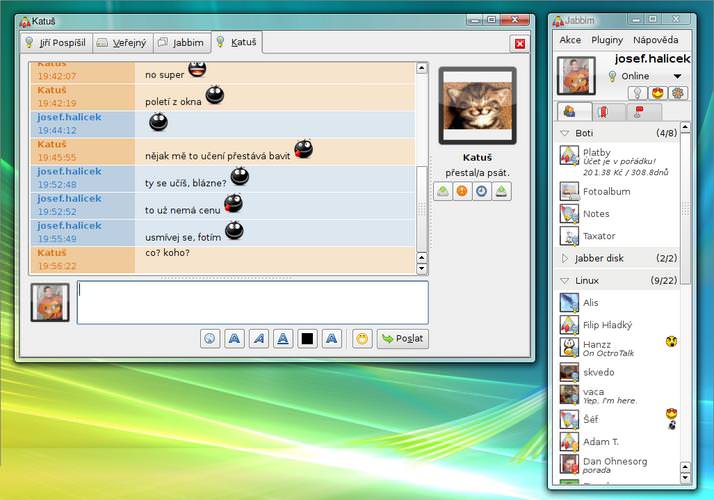Click chat log scrollbar up arrow
714x500 pixels.
(422, 68)
